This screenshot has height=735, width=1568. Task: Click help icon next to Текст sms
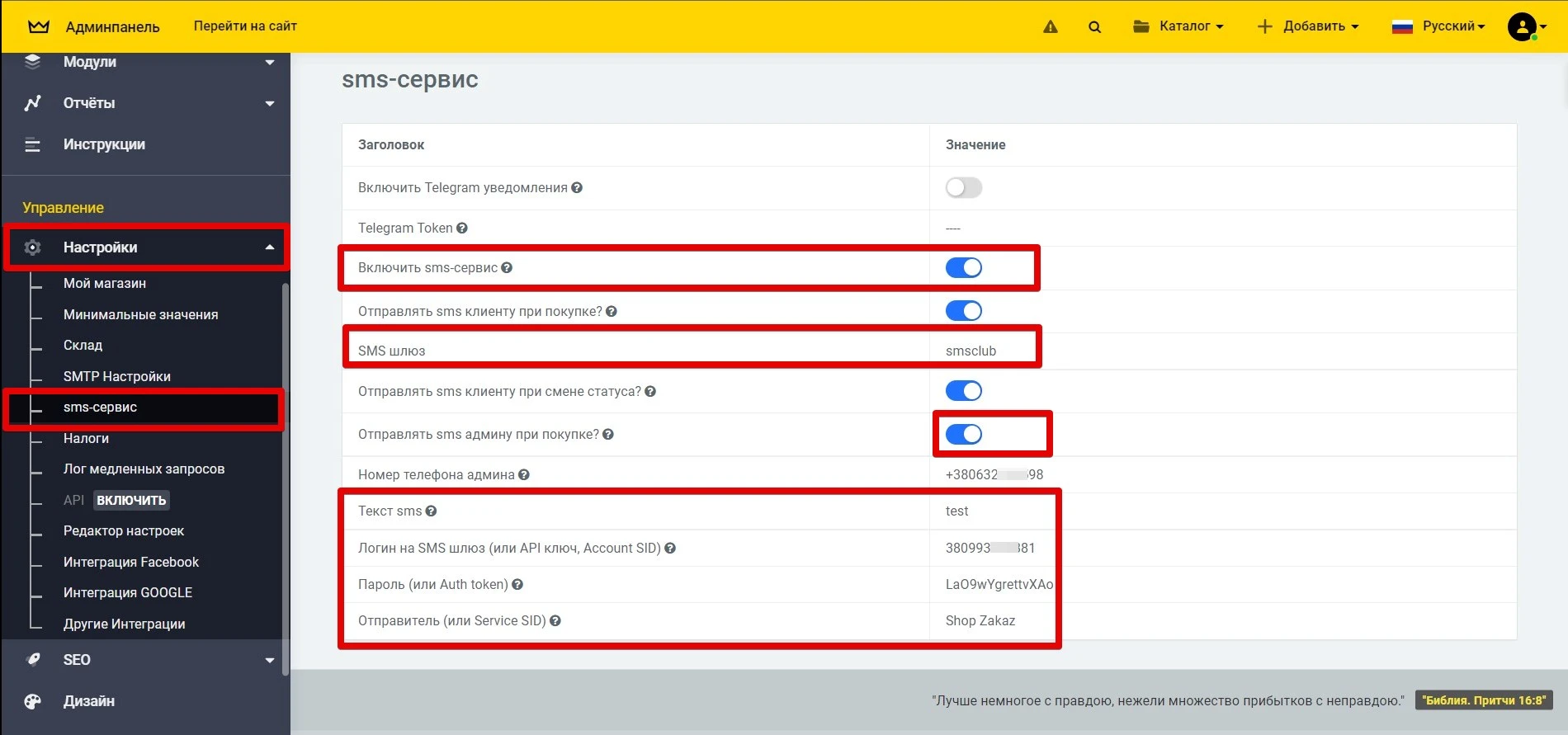(431, 511)
